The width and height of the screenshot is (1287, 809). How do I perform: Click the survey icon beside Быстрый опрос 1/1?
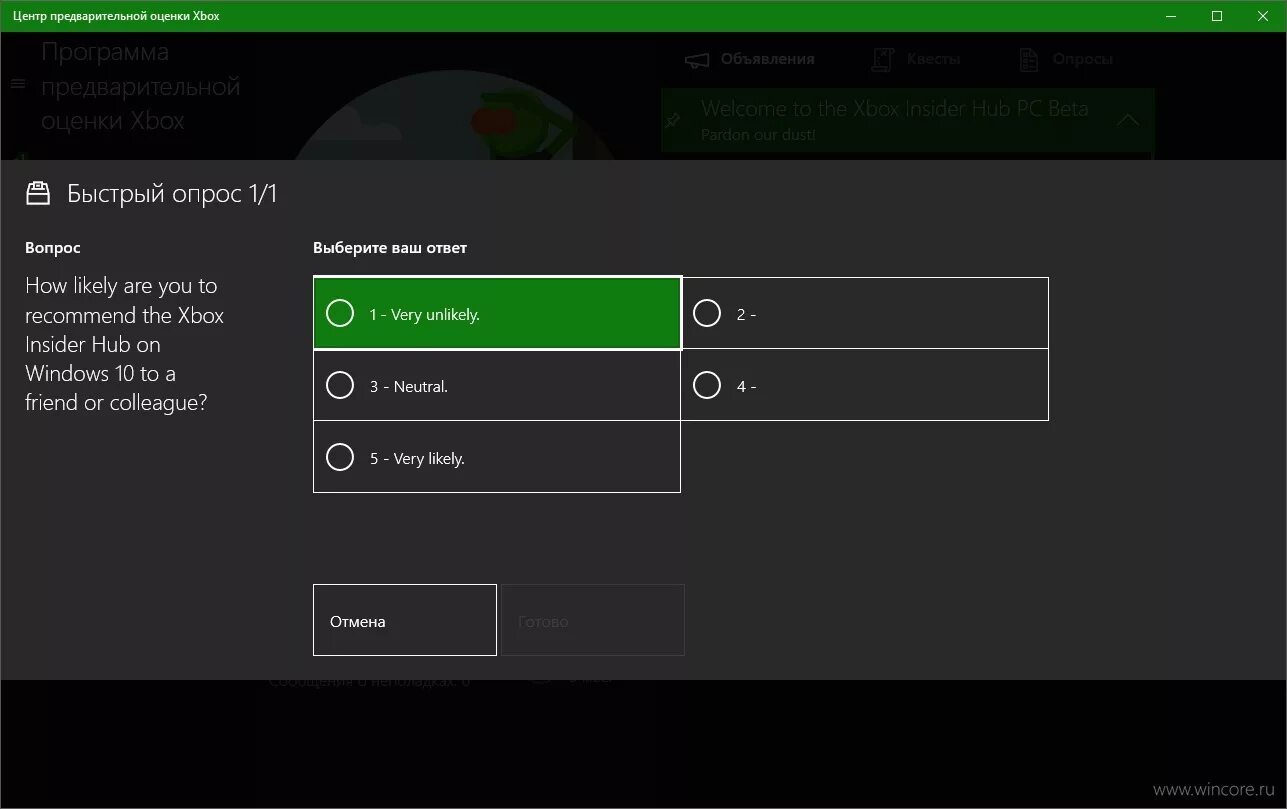(x=38, y=192)
